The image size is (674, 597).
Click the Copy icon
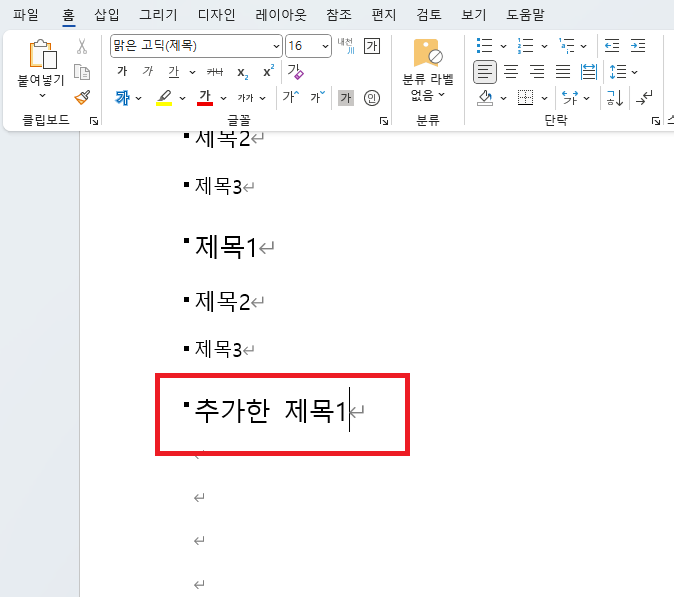82,72
